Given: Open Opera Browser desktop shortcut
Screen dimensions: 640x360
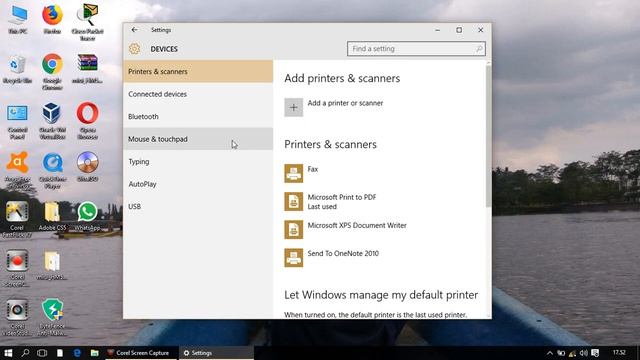Looking at the screenshot, I should pyautogui.click(x=87, y=121).
